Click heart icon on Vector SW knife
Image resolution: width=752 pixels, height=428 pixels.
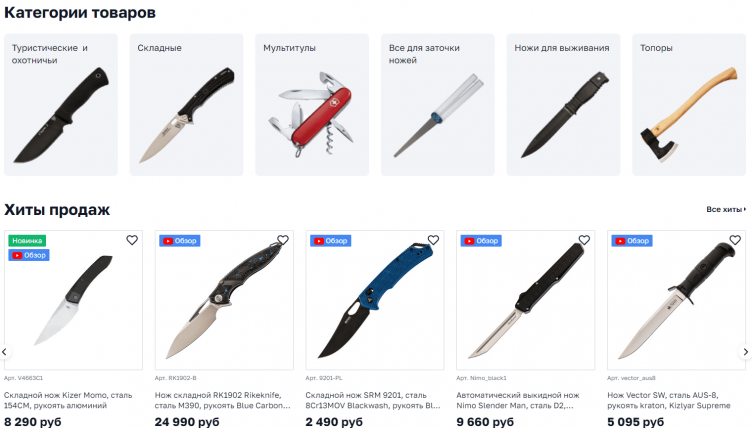pos(735,240)
